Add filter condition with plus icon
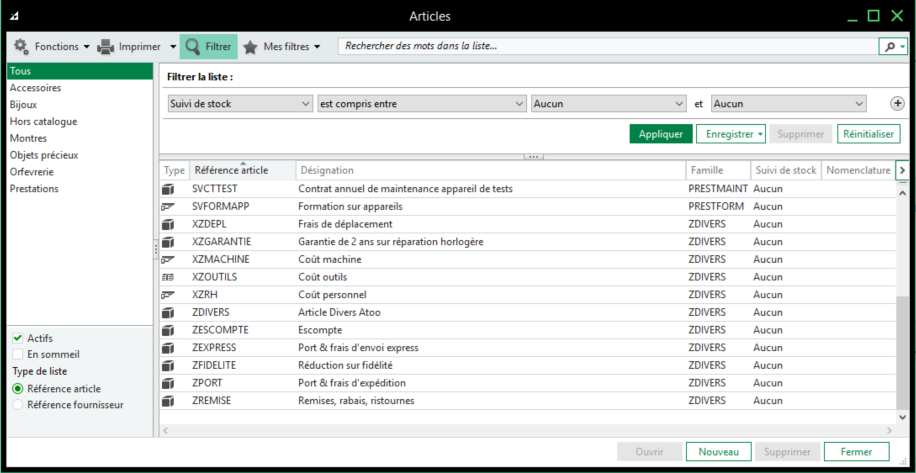The width and height of the screenshot is (916, 473). [897, 104]
